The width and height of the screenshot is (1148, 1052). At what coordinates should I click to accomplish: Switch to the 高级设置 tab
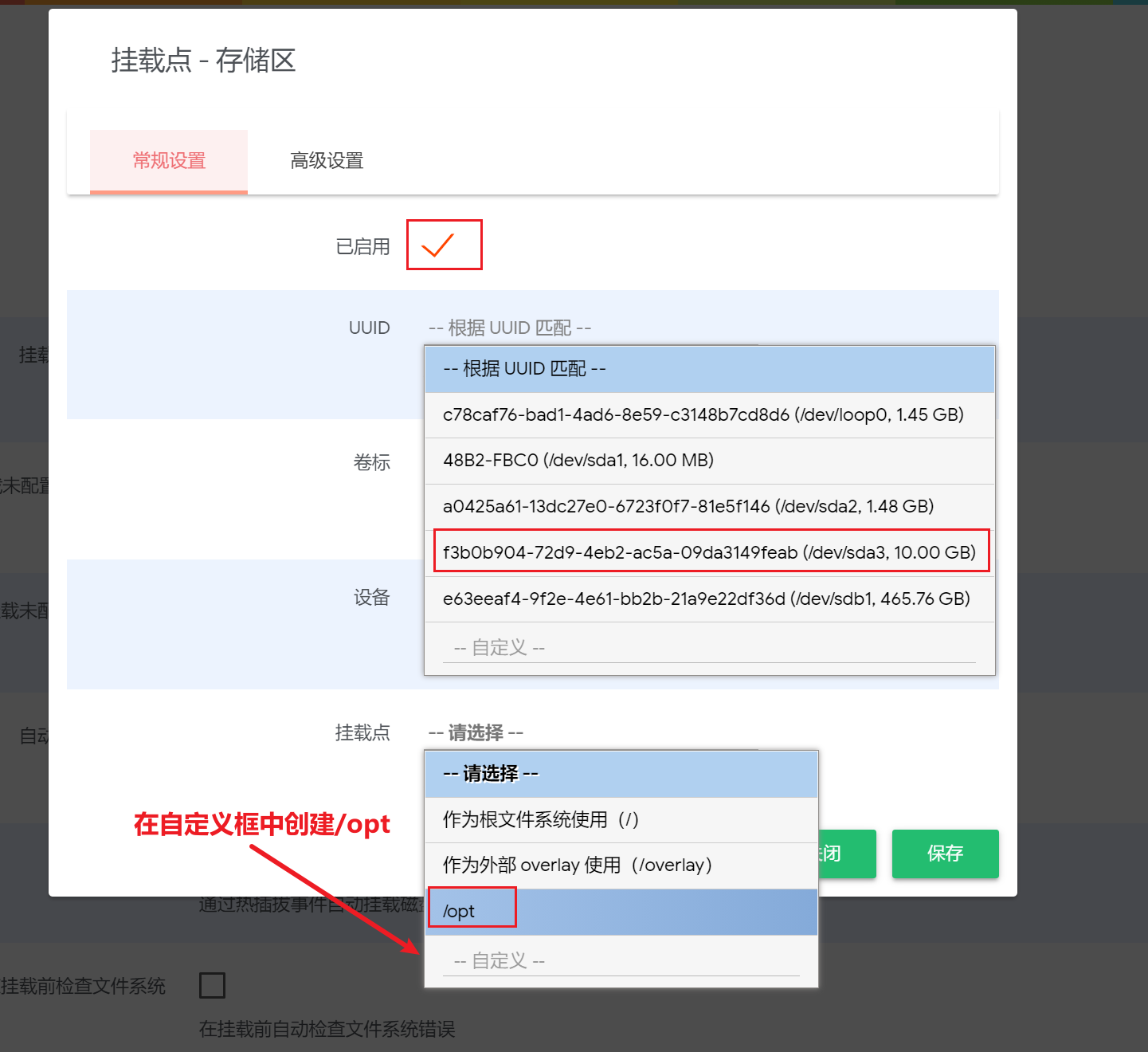click(x=327, y=161)
